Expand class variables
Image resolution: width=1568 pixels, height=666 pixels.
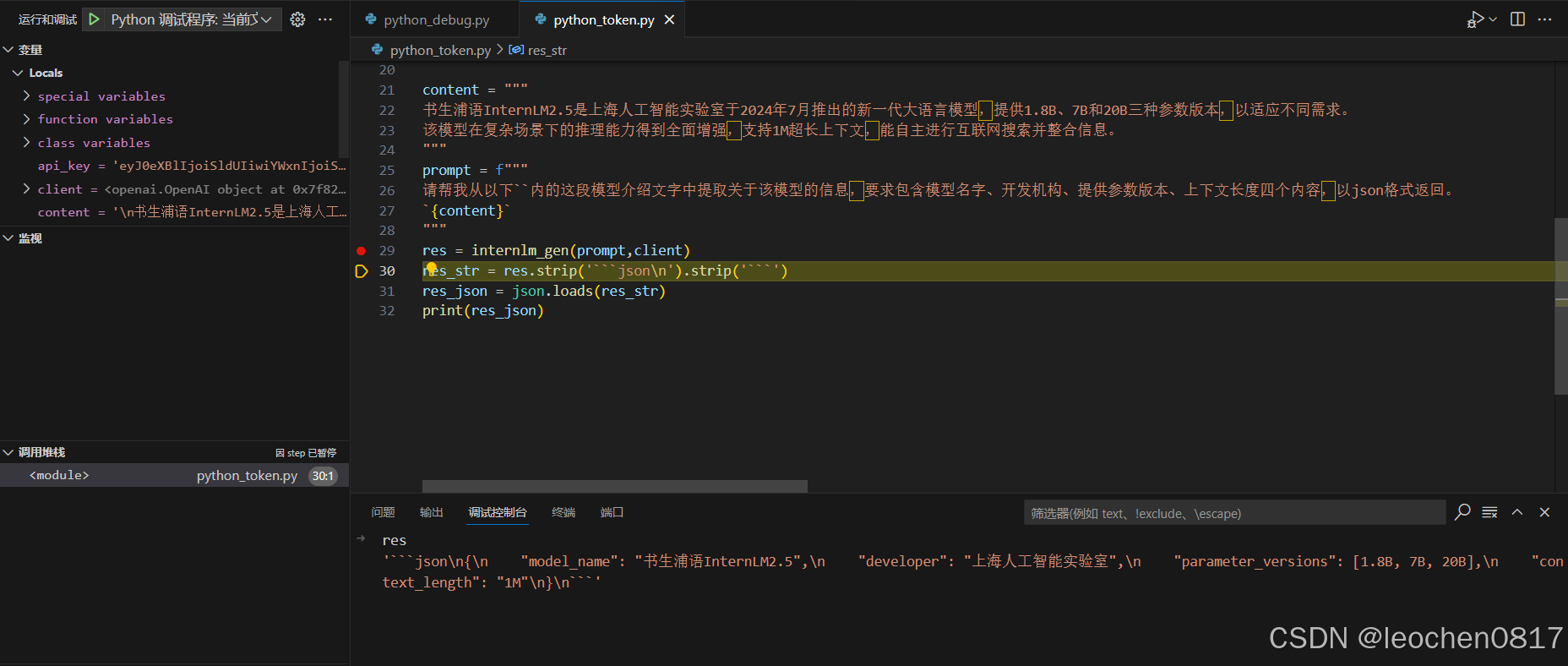[26, 143]
